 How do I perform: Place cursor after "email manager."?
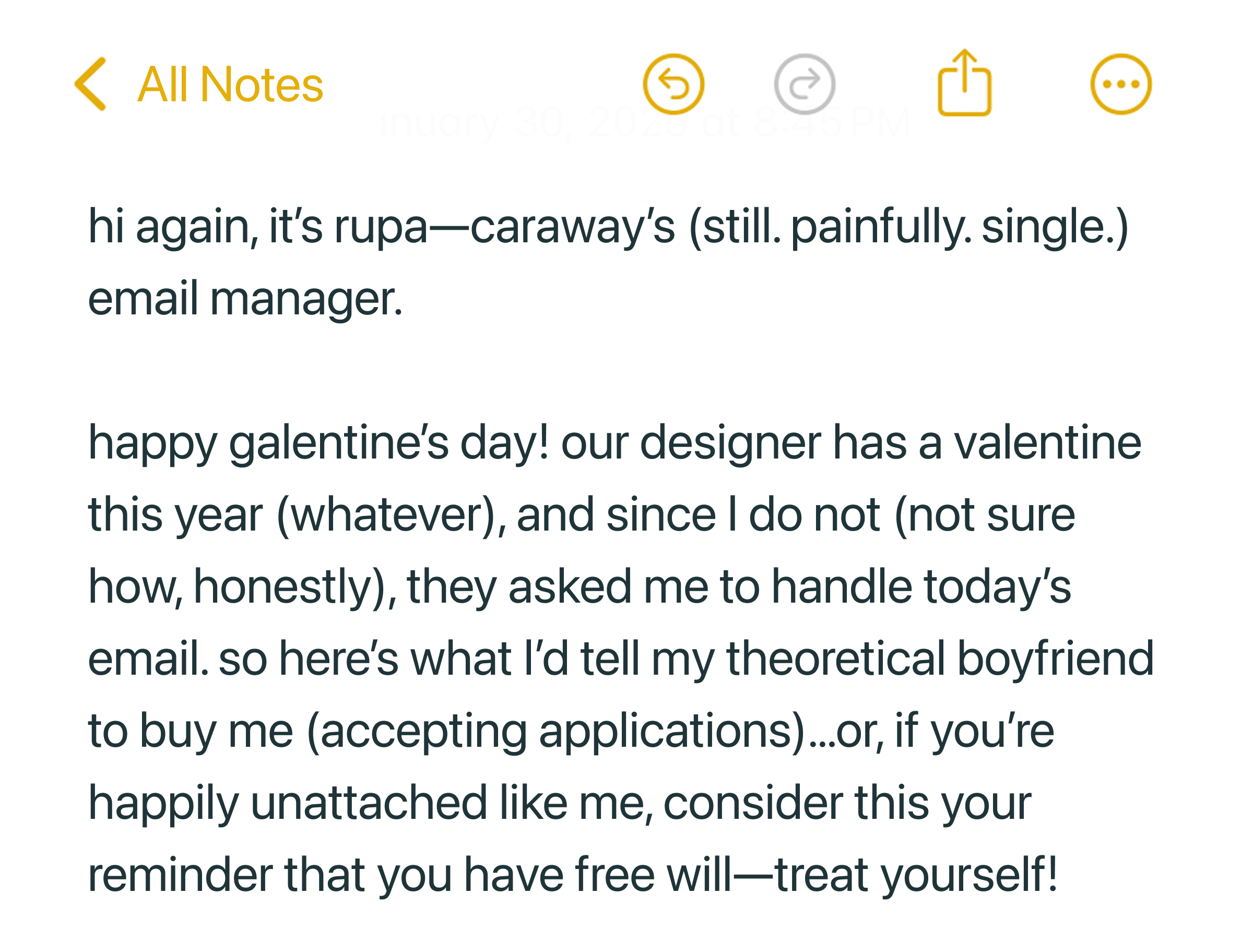click(404, 299)
